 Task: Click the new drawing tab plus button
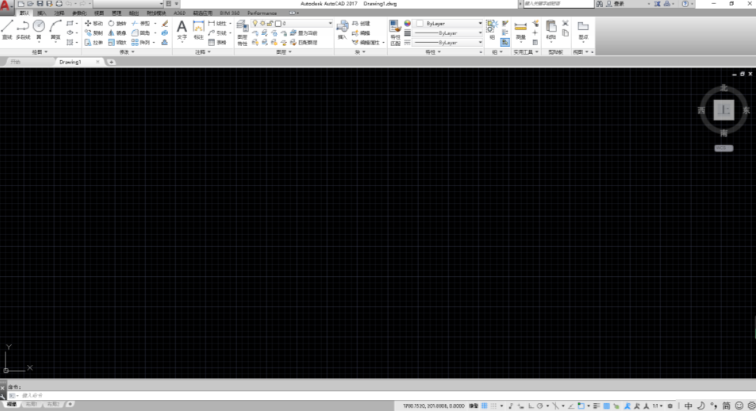click(111, 62)
